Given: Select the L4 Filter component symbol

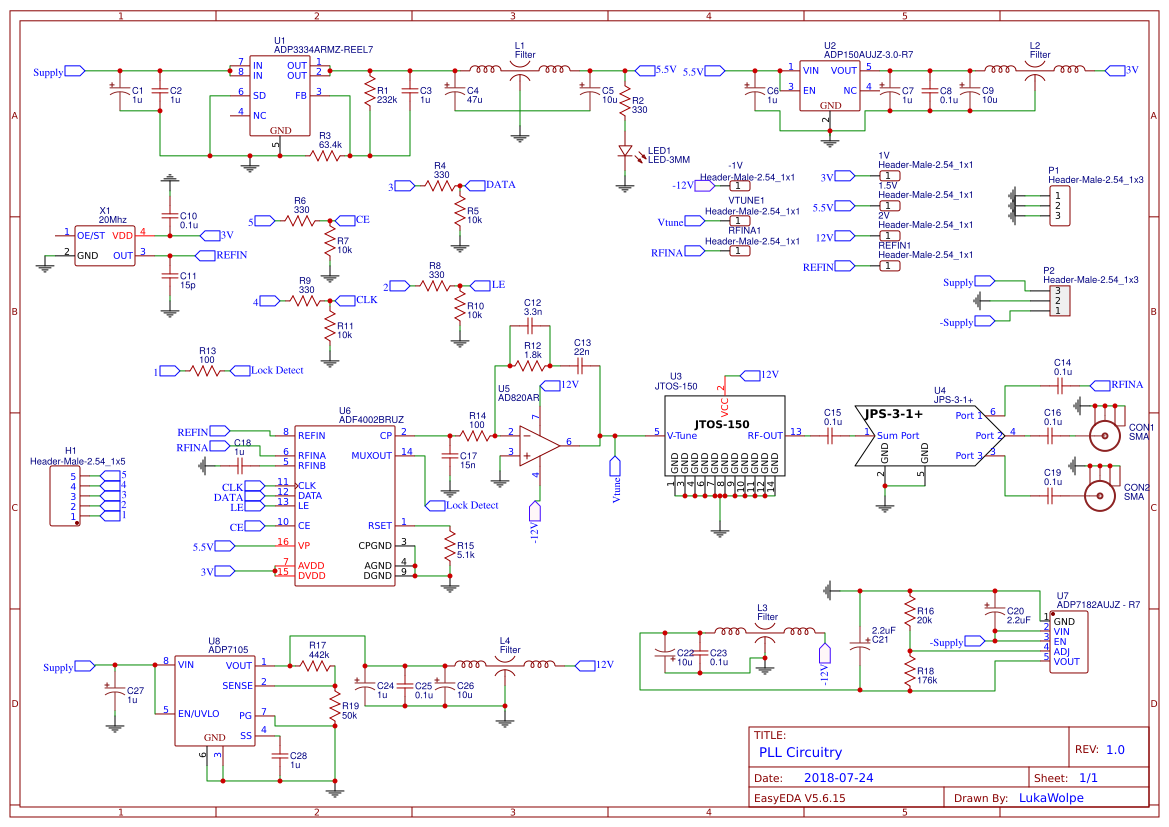Looking at the screenshot, I should pos(505,666).
